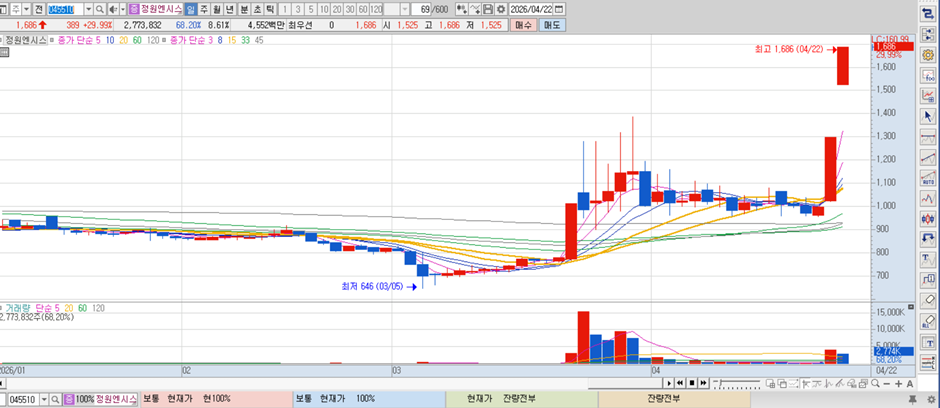
Task: Switch to 분 minute chart
Action: [x=245, y=10]
